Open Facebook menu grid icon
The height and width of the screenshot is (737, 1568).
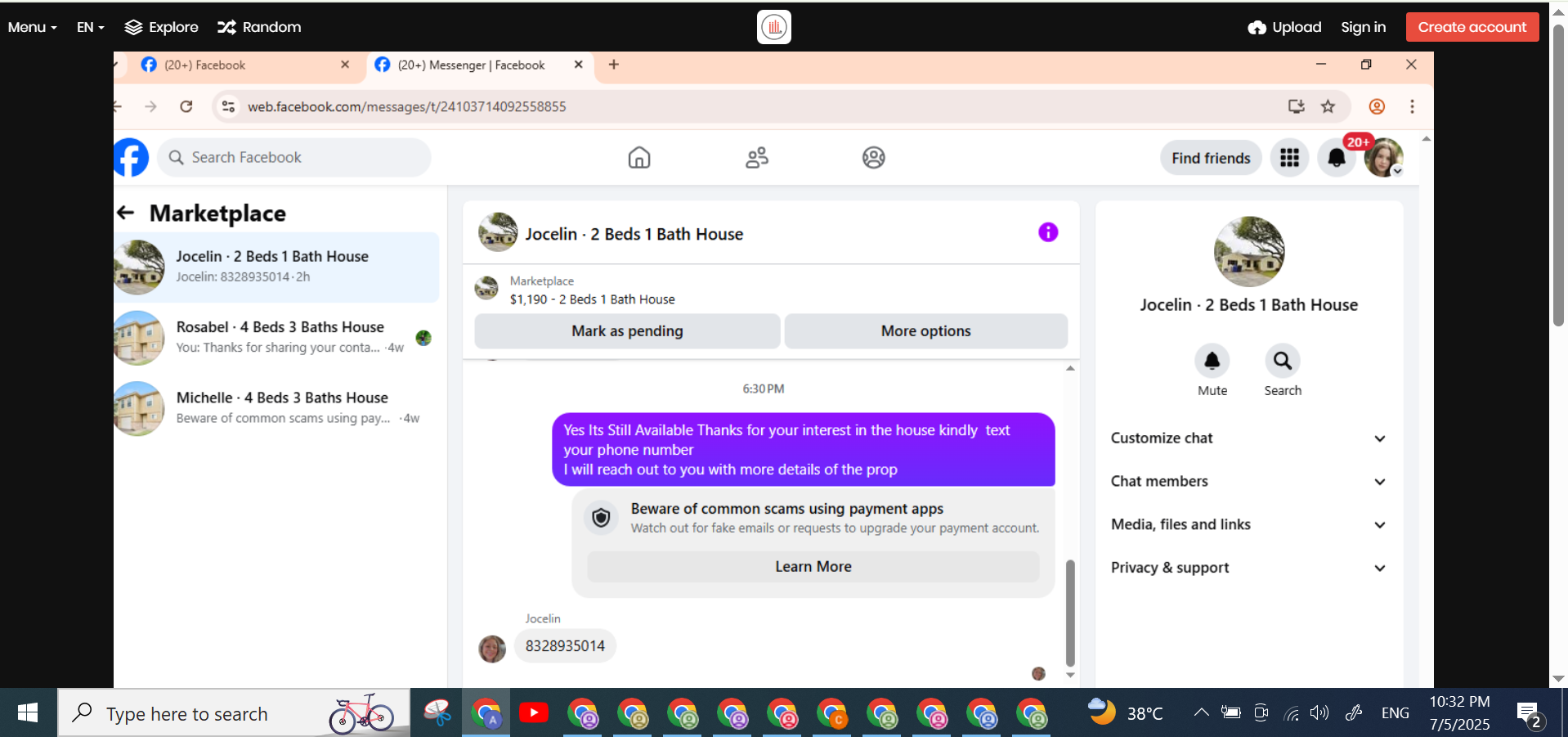(1289, 158)
